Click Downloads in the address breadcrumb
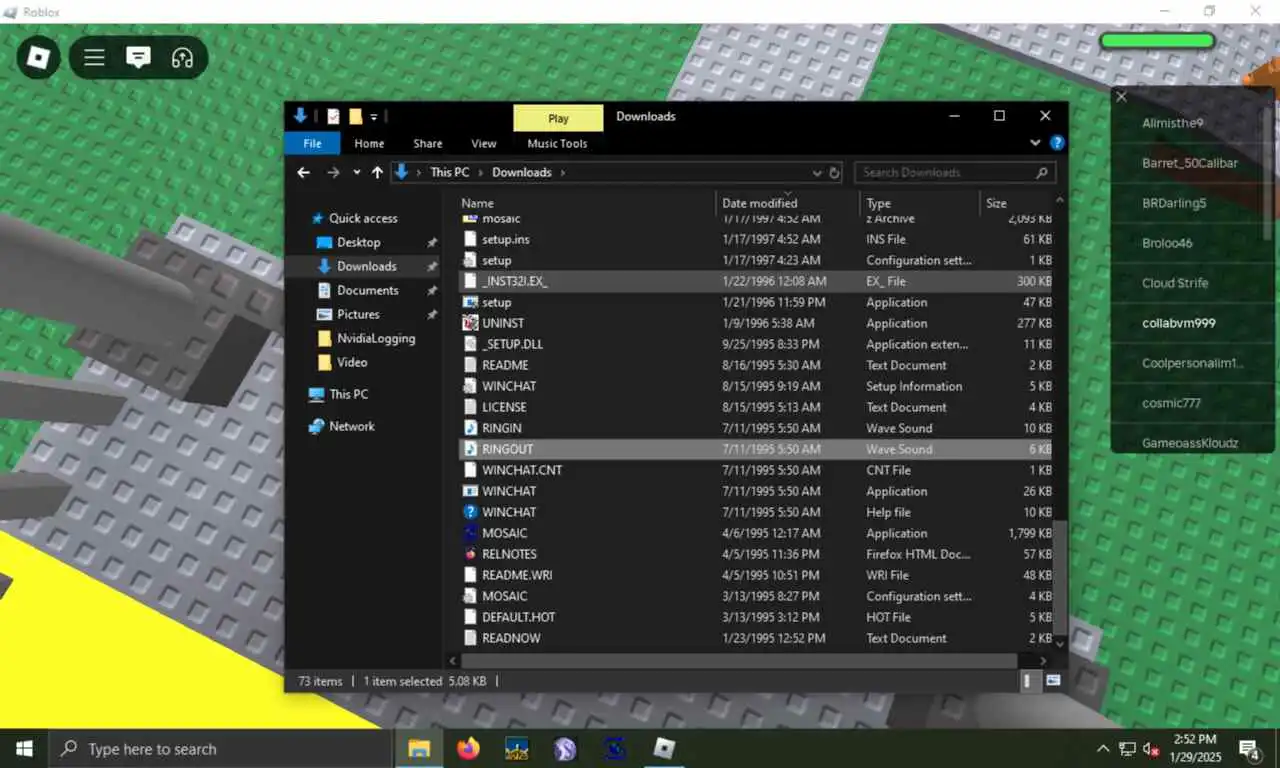 [x=522, y=172]
